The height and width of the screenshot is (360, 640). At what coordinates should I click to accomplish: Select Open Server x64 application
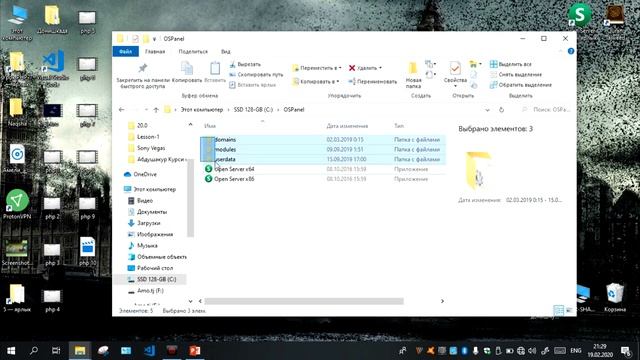(234, 169)
